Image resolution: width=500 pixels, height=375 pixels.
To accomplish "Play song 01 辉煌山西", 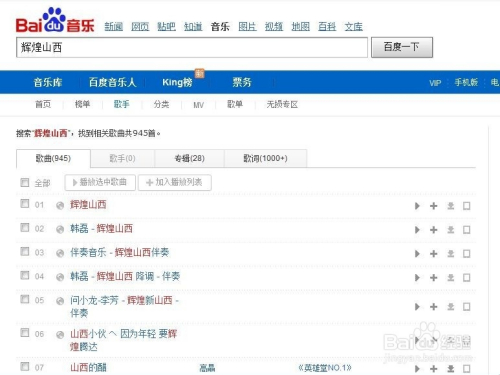I will click(417, 206).
